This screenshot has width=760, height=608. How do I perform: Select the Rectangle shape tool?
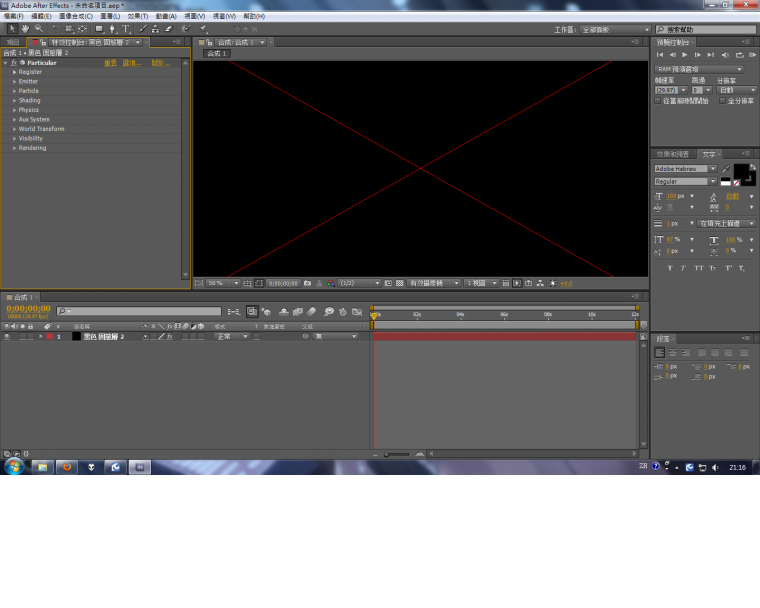point(98,29)
